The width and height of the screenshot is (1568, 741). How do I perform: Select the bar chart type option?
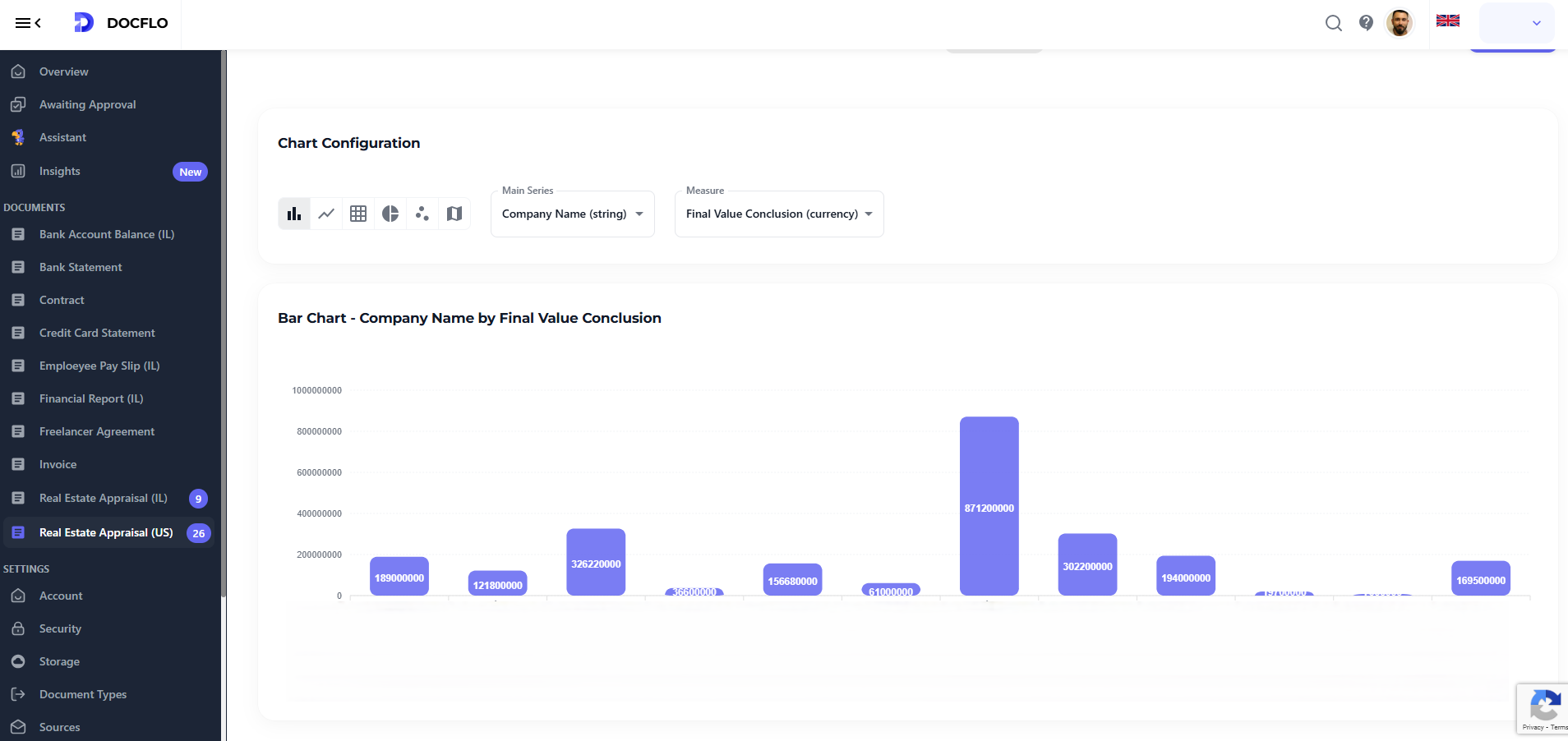[294, 214]
